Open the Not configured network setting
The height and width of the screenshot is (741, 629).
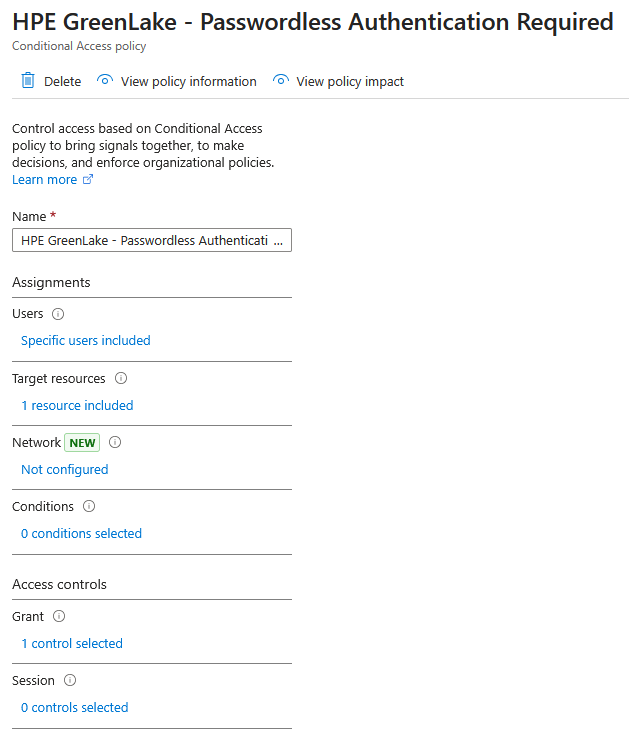tap(65, 469)
